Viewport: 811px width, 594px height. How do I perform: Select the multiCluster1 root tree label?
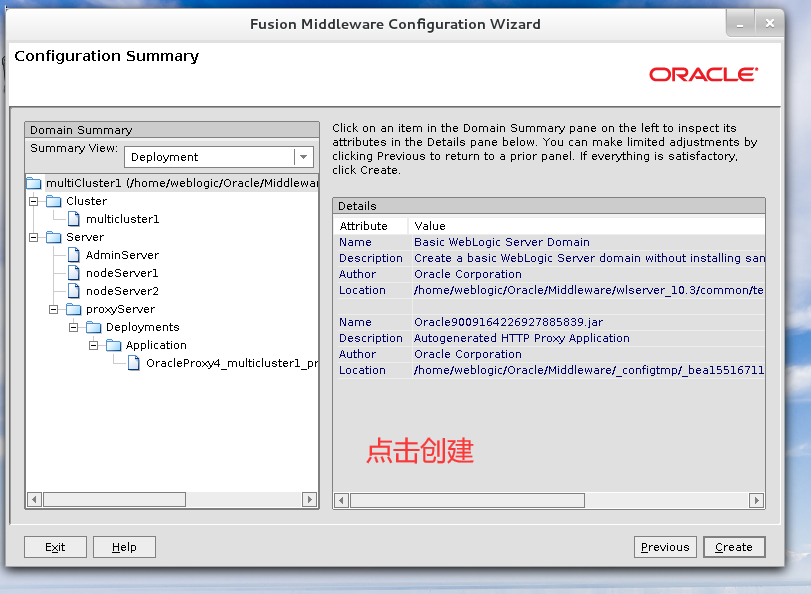(182, 183)
